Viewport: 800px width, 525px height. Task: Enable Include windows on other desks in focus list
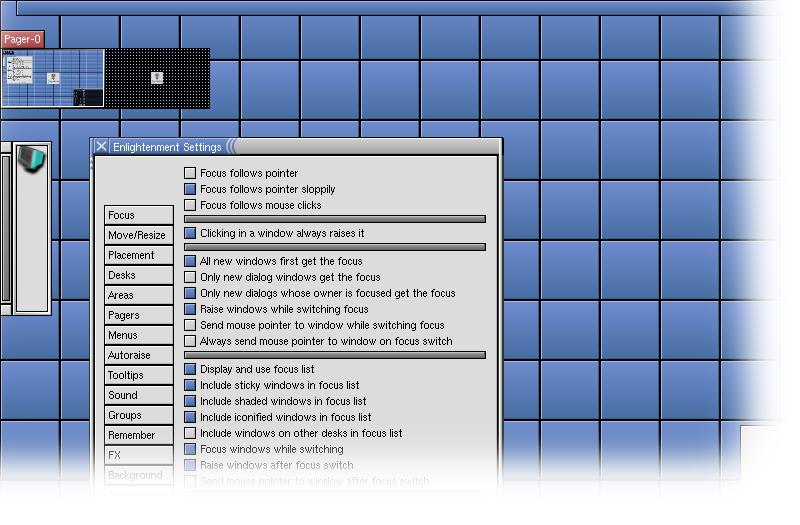pyautogui.click(x=190, y=433)
